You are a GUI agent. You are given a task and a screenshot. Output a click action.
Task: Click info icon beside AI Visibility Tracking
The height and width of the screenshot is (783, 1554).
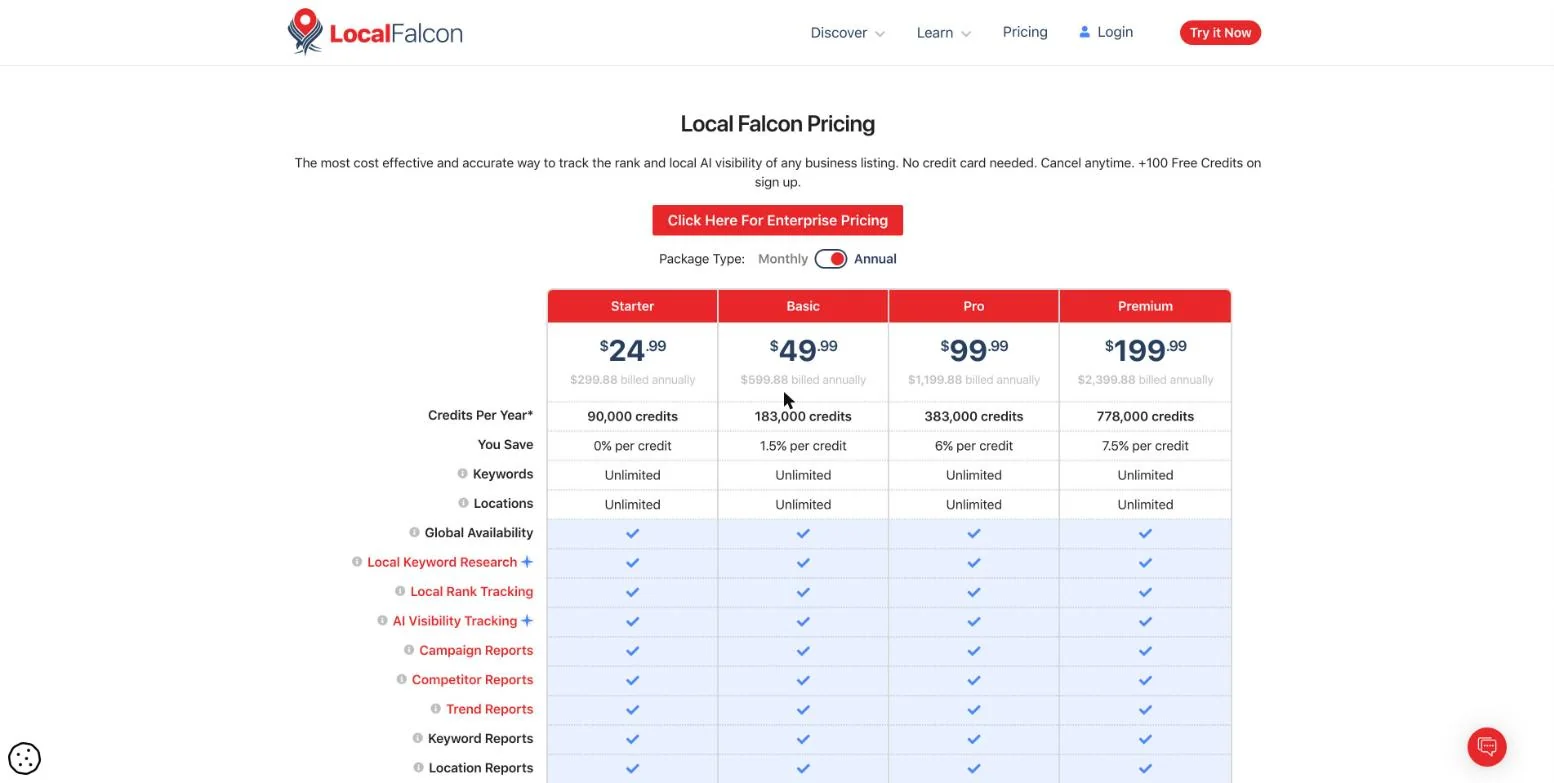[x=382, y=621]
